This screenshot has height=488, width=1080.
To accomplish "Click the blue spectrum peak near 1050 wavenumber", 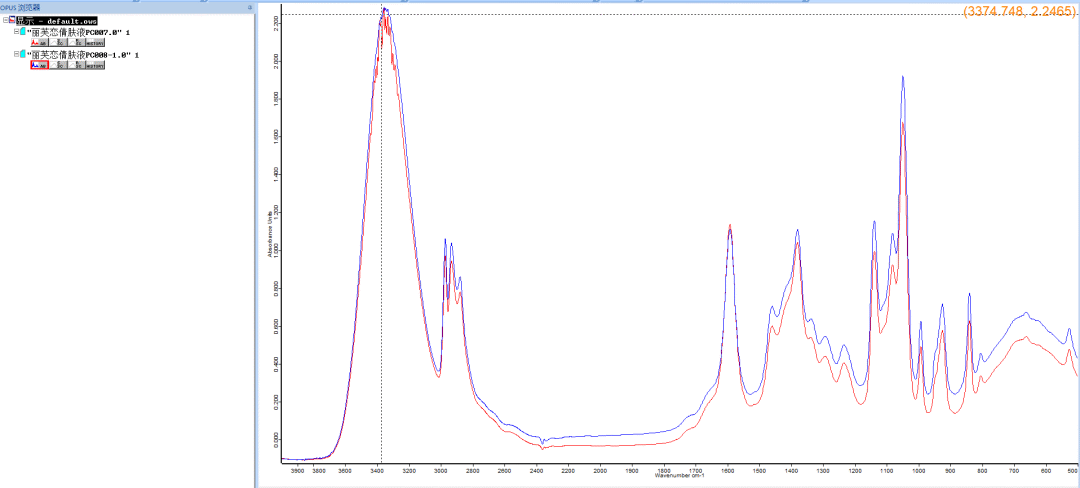I will coord(902,77).
